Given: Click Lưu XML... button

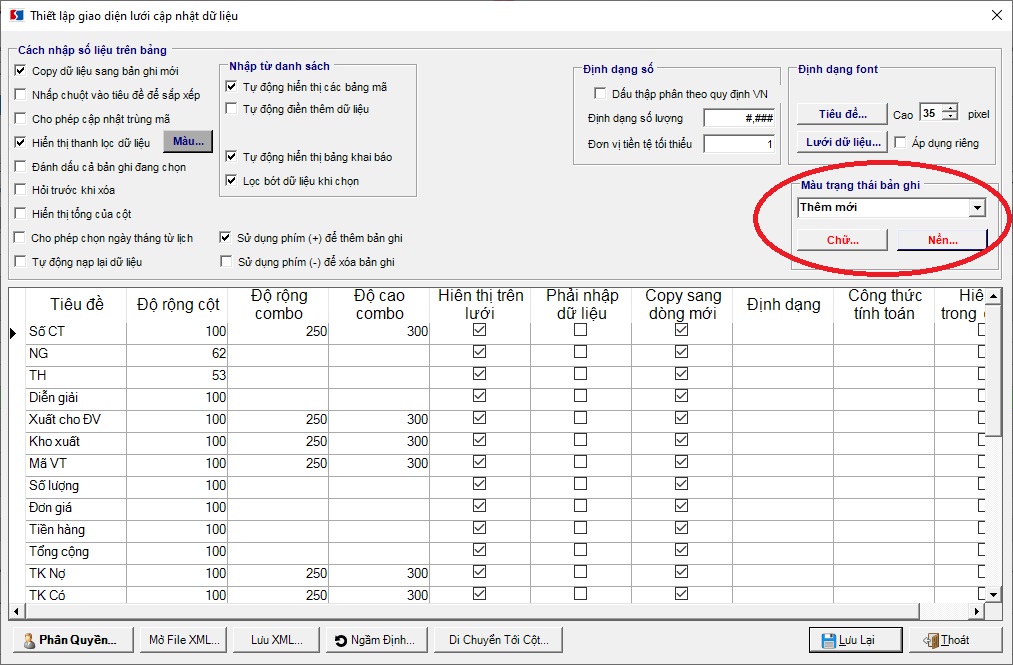Looking at the screenshot, I should click(277, 640).
